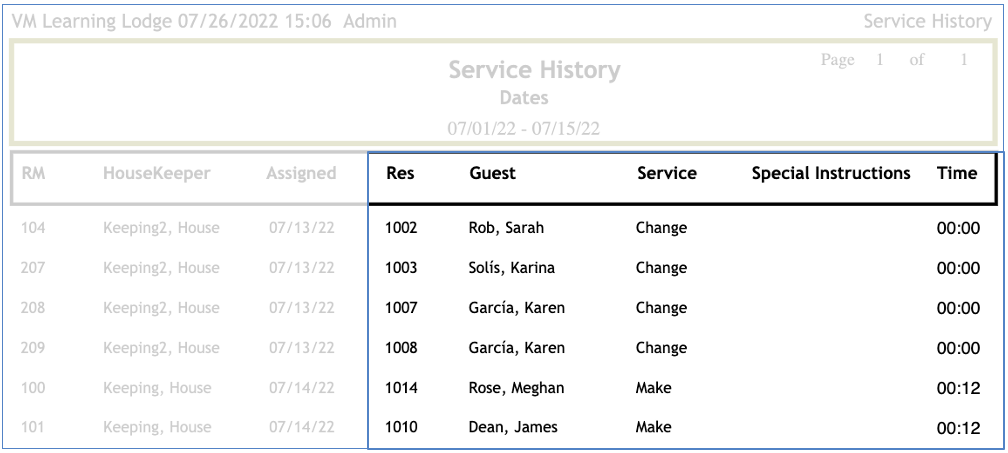Viewport: 1008px width, 453px height.
Task: Click guest name Solís, Karina
Action: (511, 268)
